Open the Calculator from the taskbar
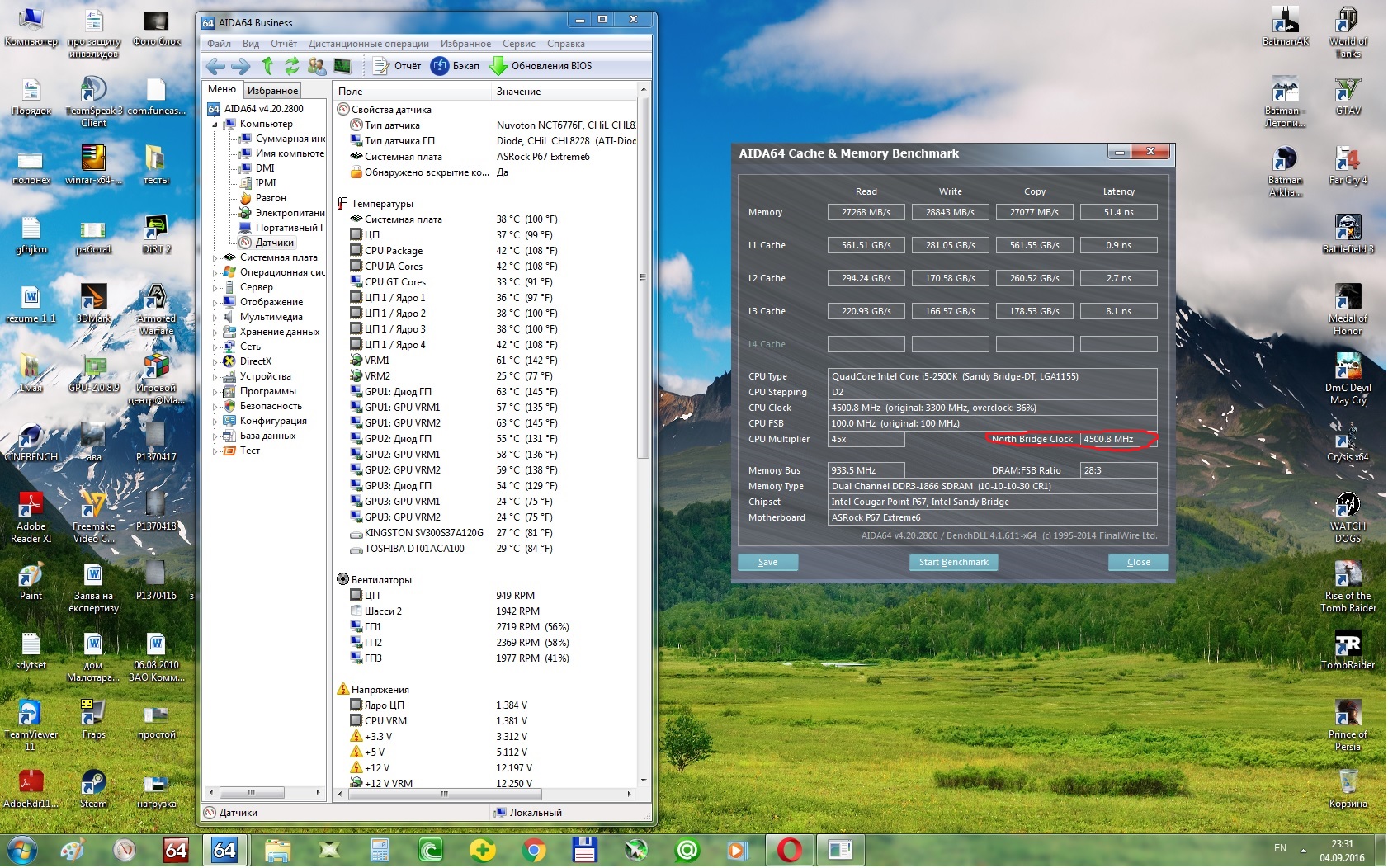The width and height of the screenshot is (1388, 868). tap(380, 850)
